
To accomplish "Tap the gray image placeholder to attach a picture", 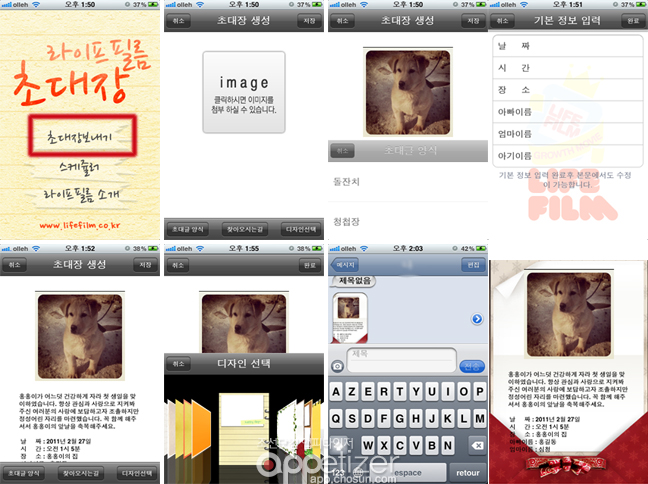I will click(243, 92).
